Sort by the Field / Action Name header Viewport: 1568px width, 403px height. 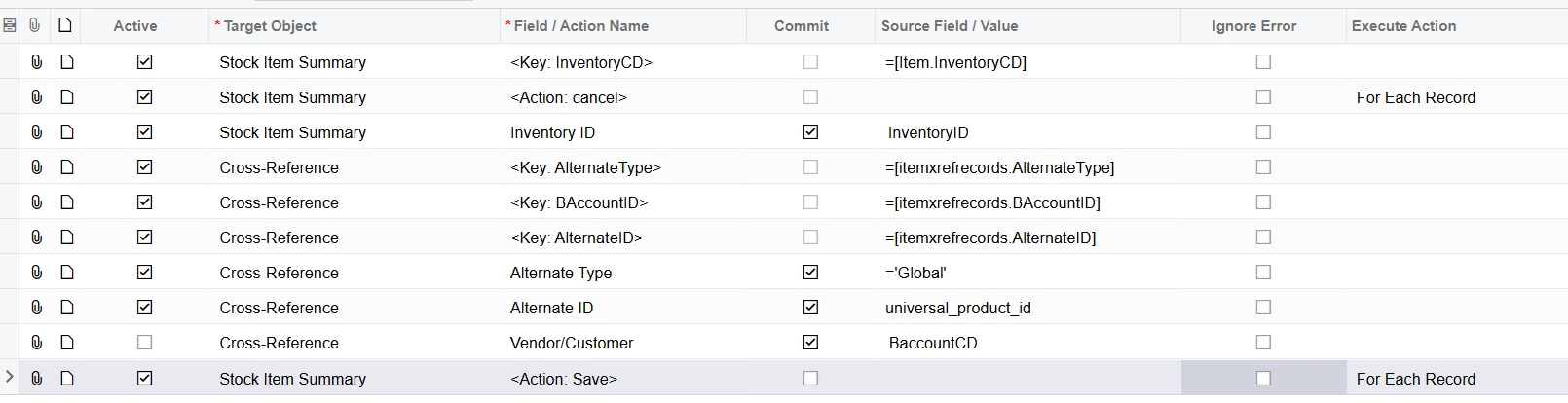click(580, 26)
